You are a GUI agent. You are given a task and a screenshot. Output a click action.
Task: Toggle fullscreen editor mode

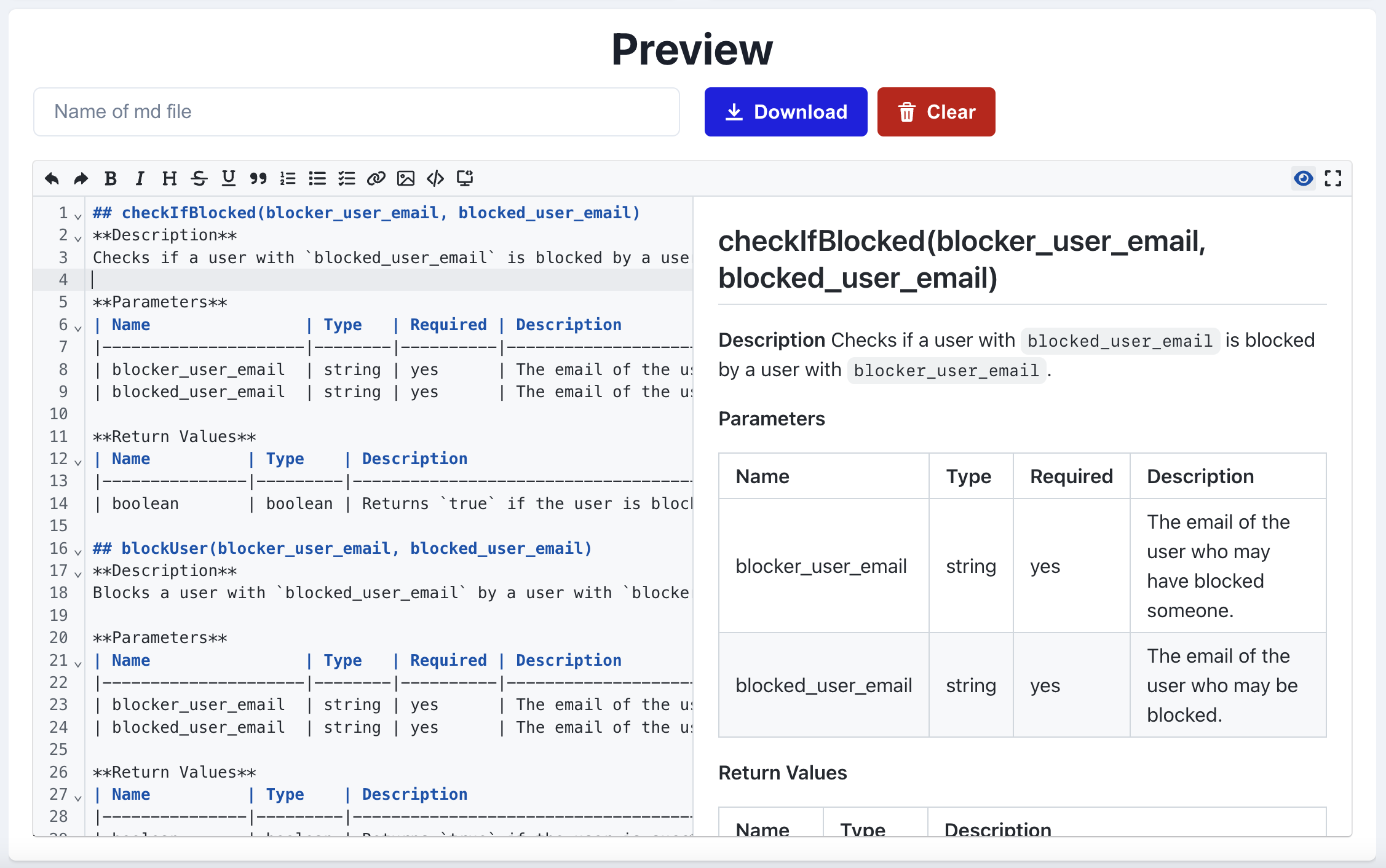(x=1333, y=179)
